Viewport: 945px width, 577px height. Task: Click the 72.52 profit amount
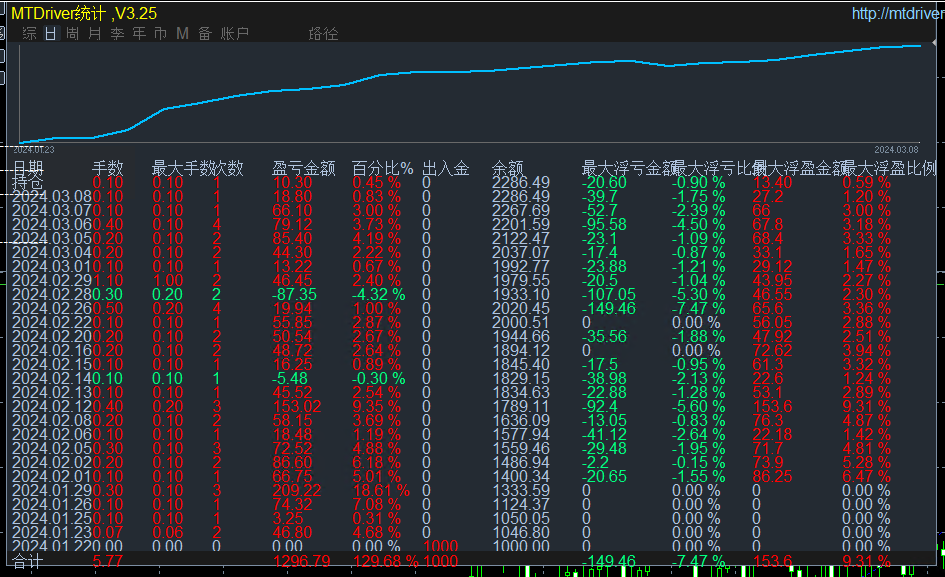[x=292, y=448]
